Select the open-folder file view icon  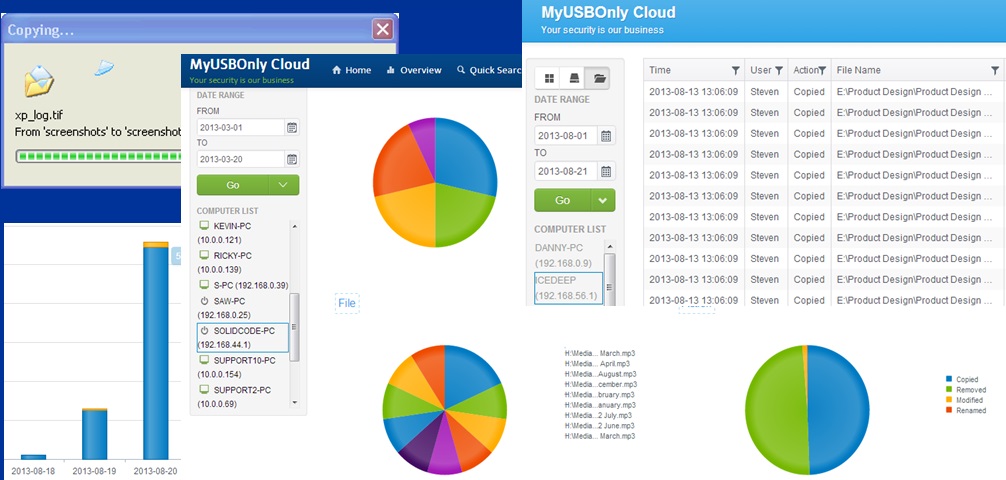599,78
